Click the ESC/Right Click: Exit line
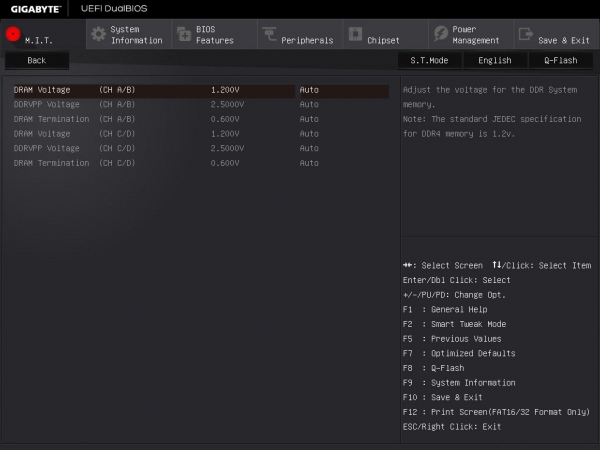Screen dimensions: 600x450 pos(452,427)
